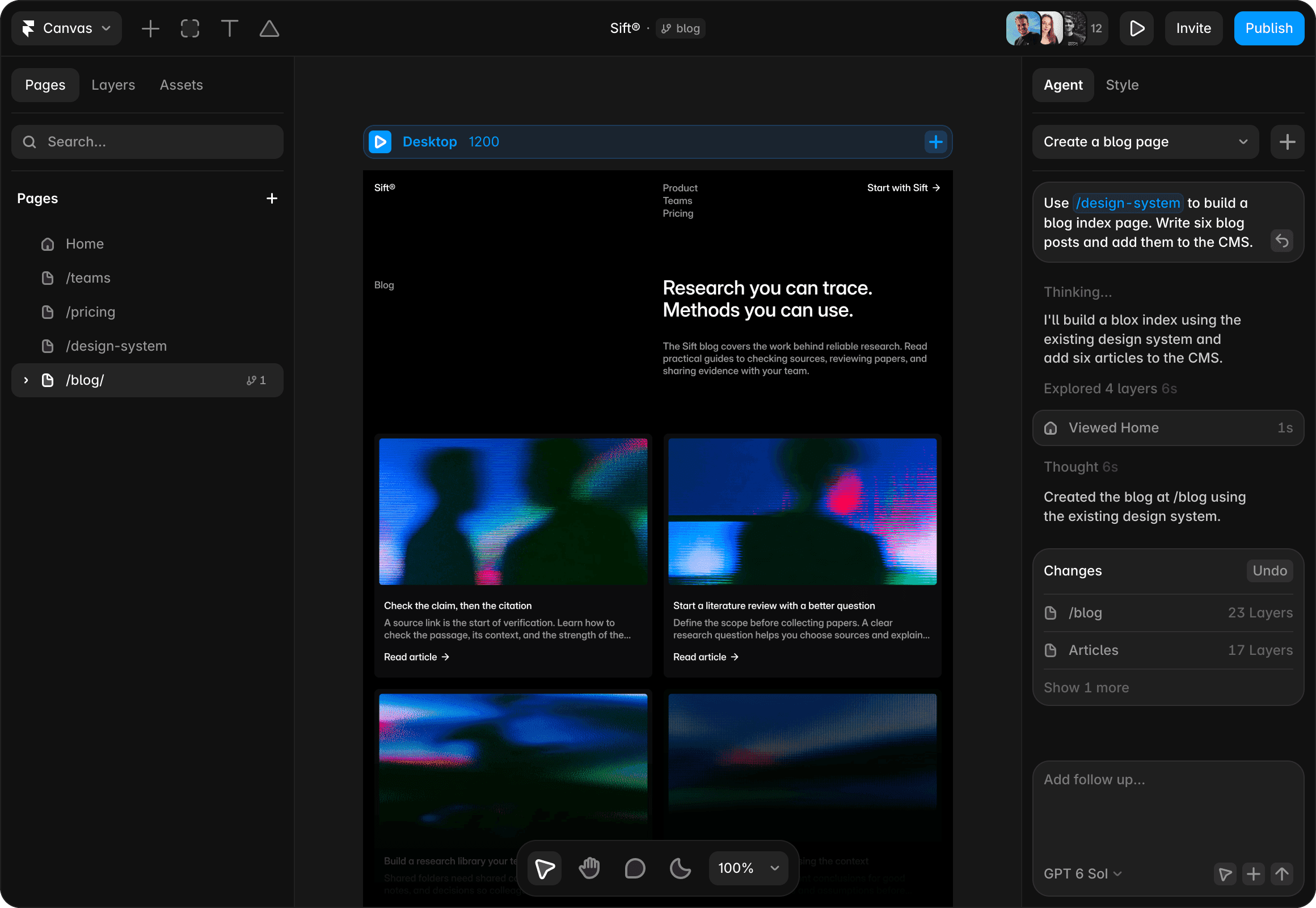The height and width of the screenshot is (908, 1316).
Task: Switch to the Style tab
Action: (x=1122, y=85)
